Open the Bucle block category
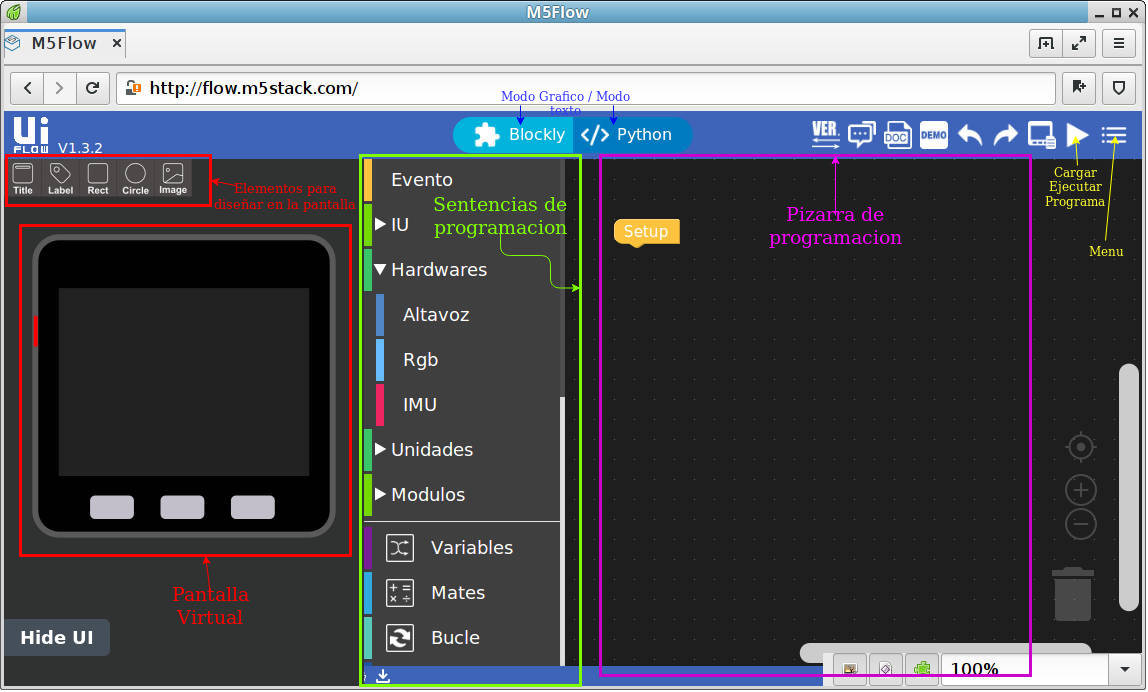This screenshot has height=692, width=1148. point(462,638)
